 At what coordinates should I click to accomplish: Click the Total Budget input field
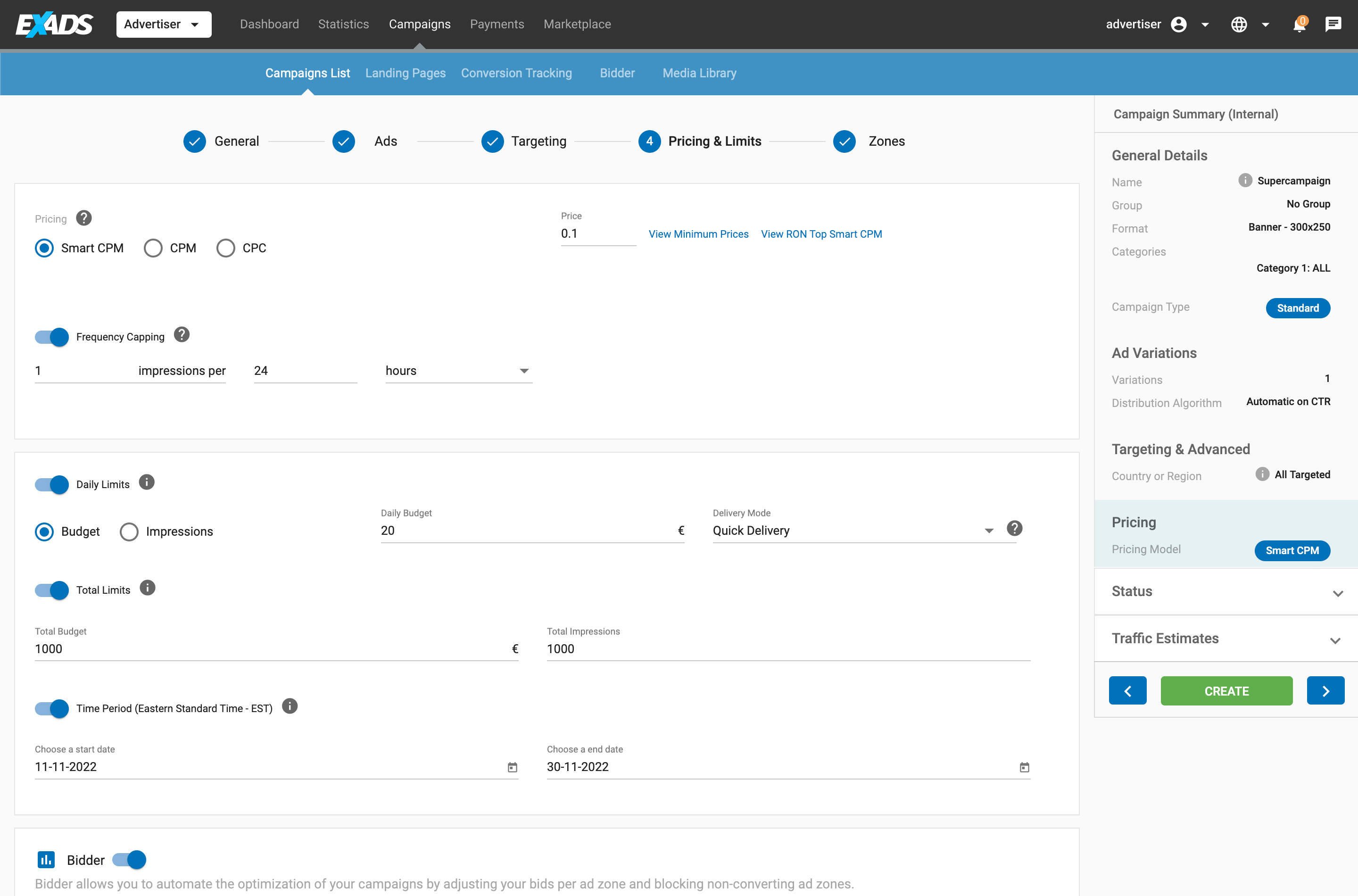point(276,649)
